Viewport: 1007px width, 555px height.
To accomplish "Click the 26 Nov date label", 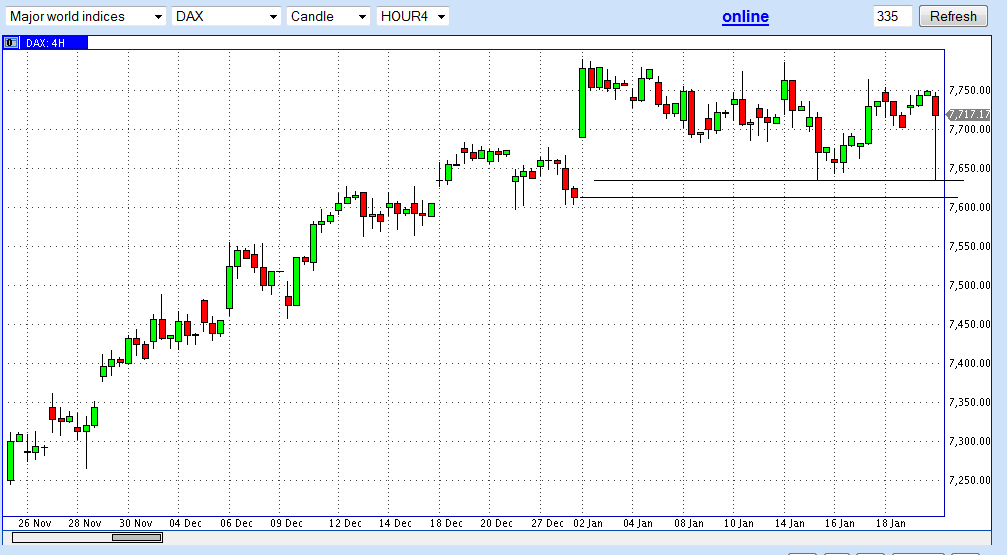I will tap(35, 523).
